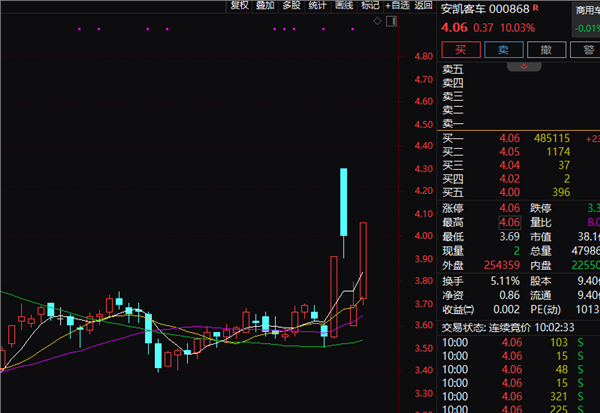Select the 多股 multi-stock view
The image size is (600, 413).
point(292,5)
